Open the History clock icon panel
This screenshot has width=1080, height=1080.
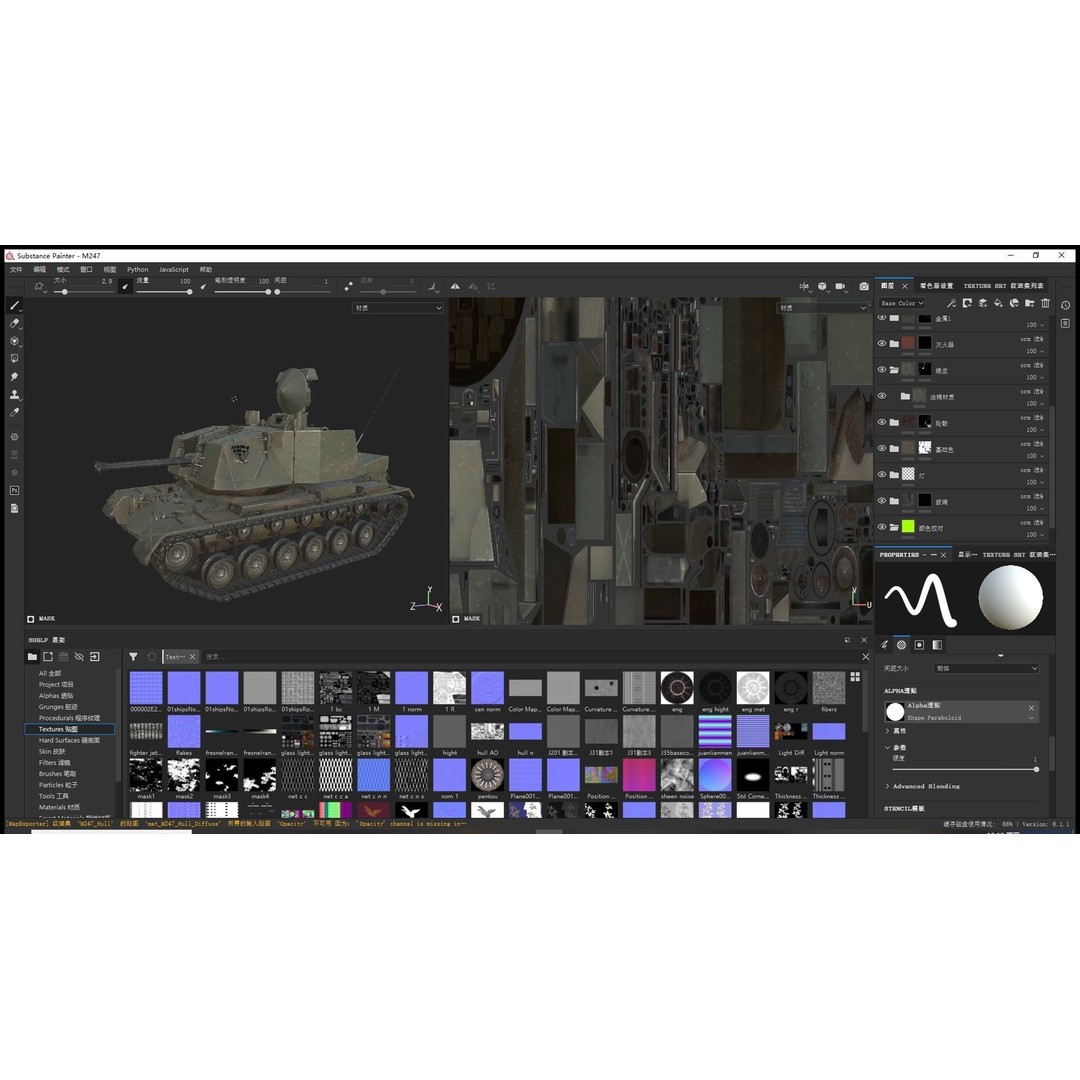click(x=1066, y=305)
